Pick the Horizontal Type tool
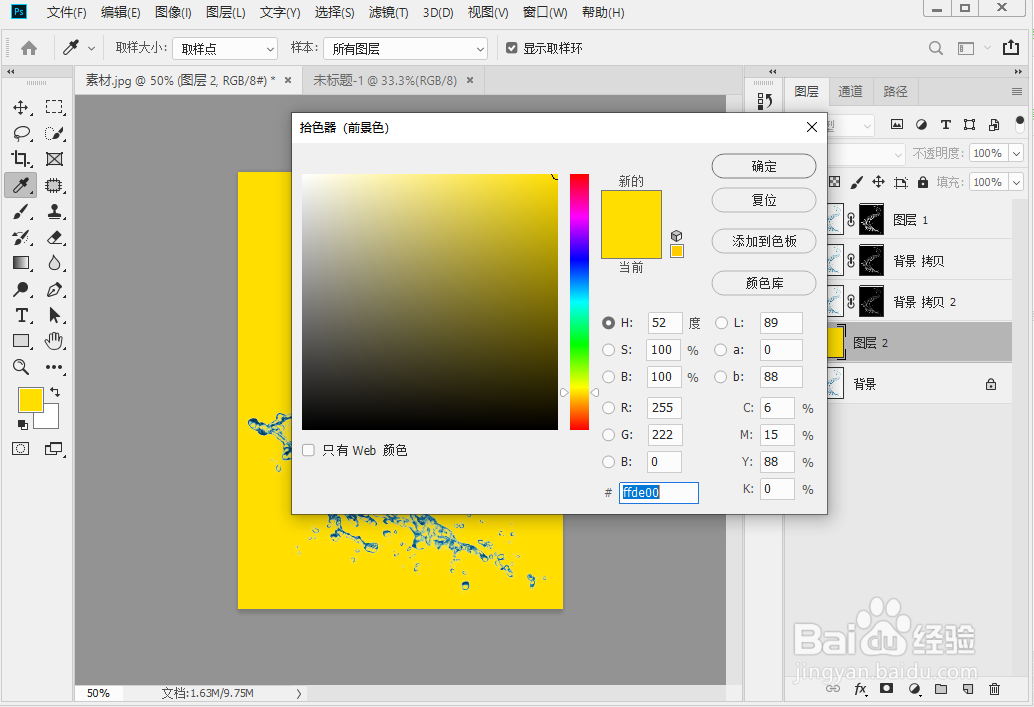Viewport: 1034px width, 707px height. (21, 315)
